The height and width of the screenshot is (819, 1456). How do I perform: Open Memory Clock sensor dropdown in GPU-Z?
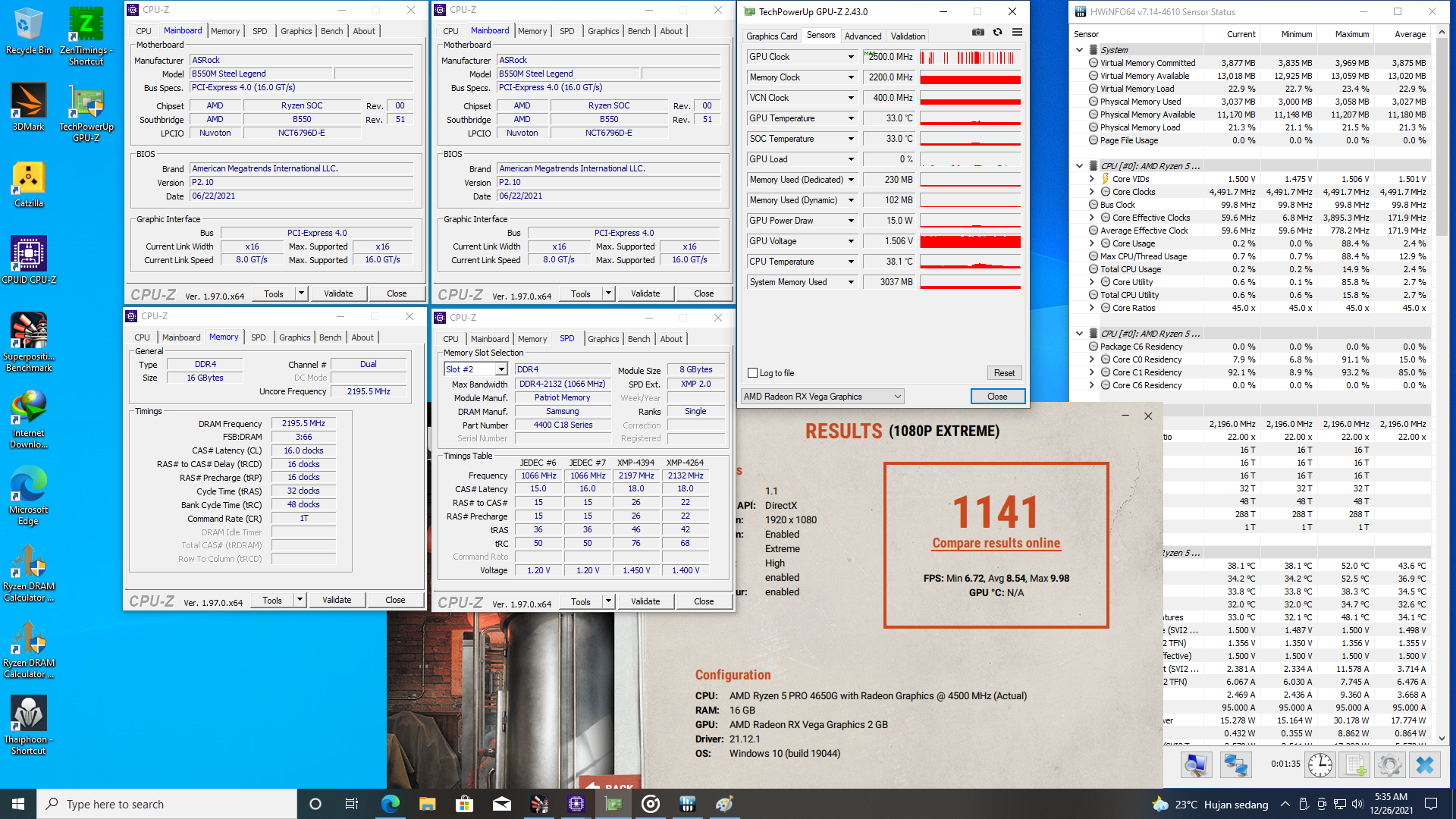pyautogui.click(x=851, y=77)
